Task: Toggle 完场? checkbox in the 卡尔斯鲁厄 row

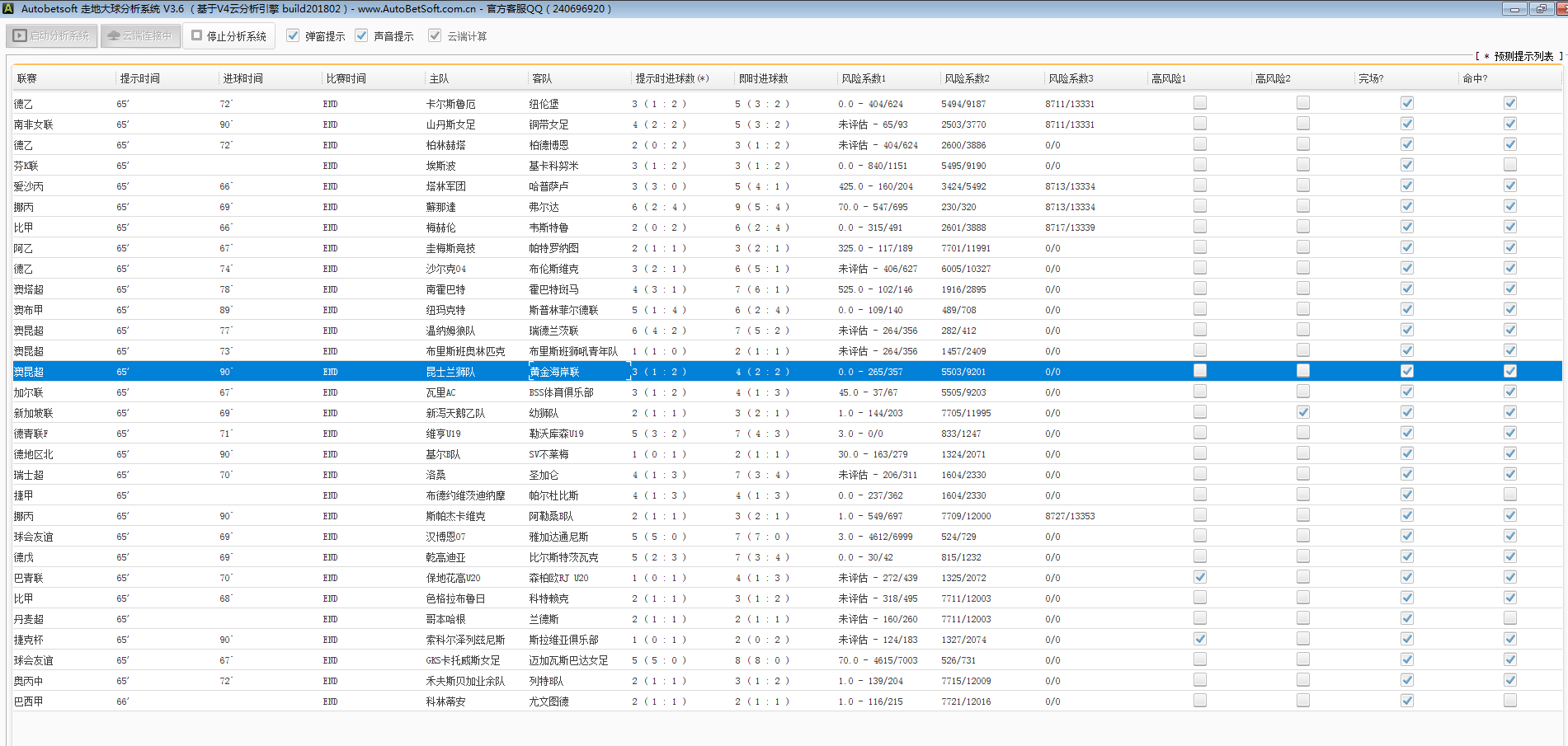Action: pos(1407,103)
